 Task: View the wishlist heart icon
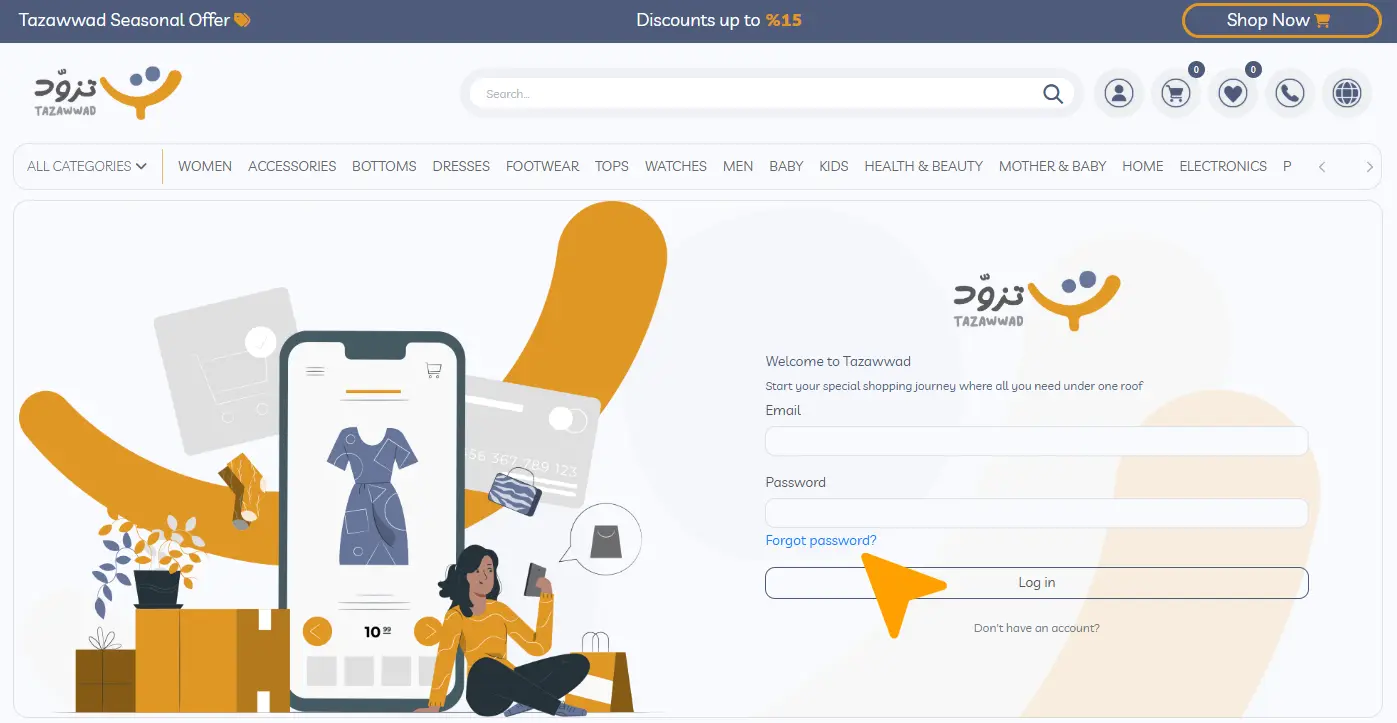coord(1233,94)
